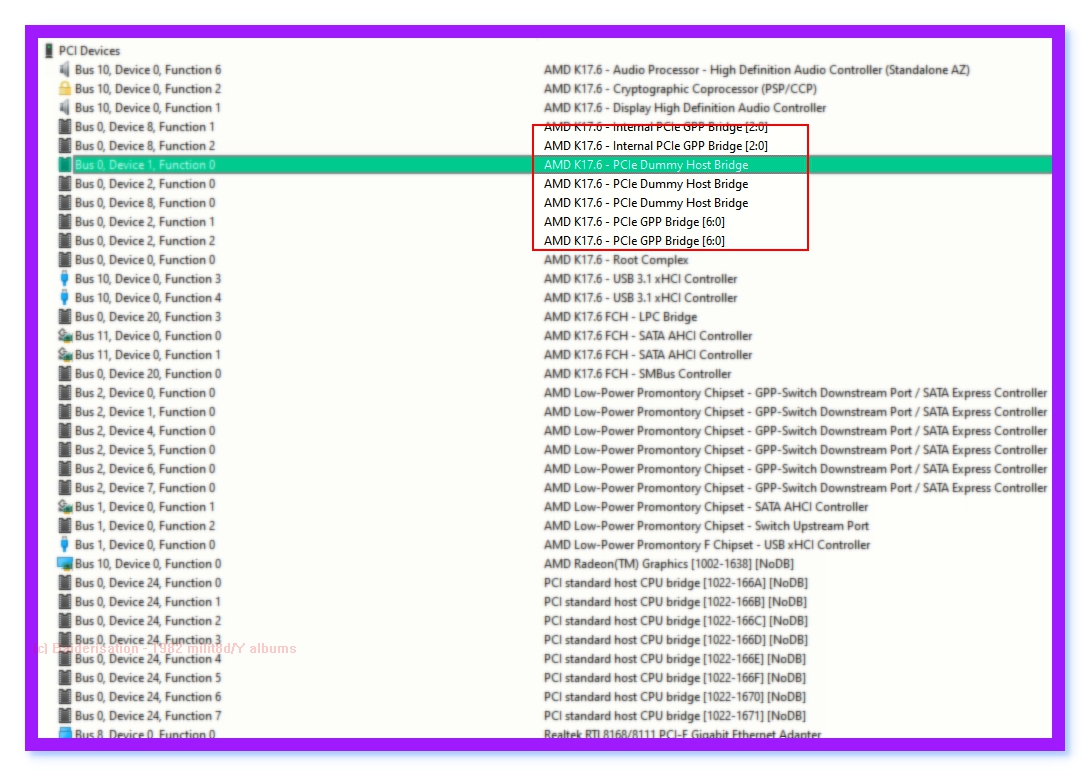
Task: Click monitor icon for AMD Radeon Graphics row
Action: [65, 564]
